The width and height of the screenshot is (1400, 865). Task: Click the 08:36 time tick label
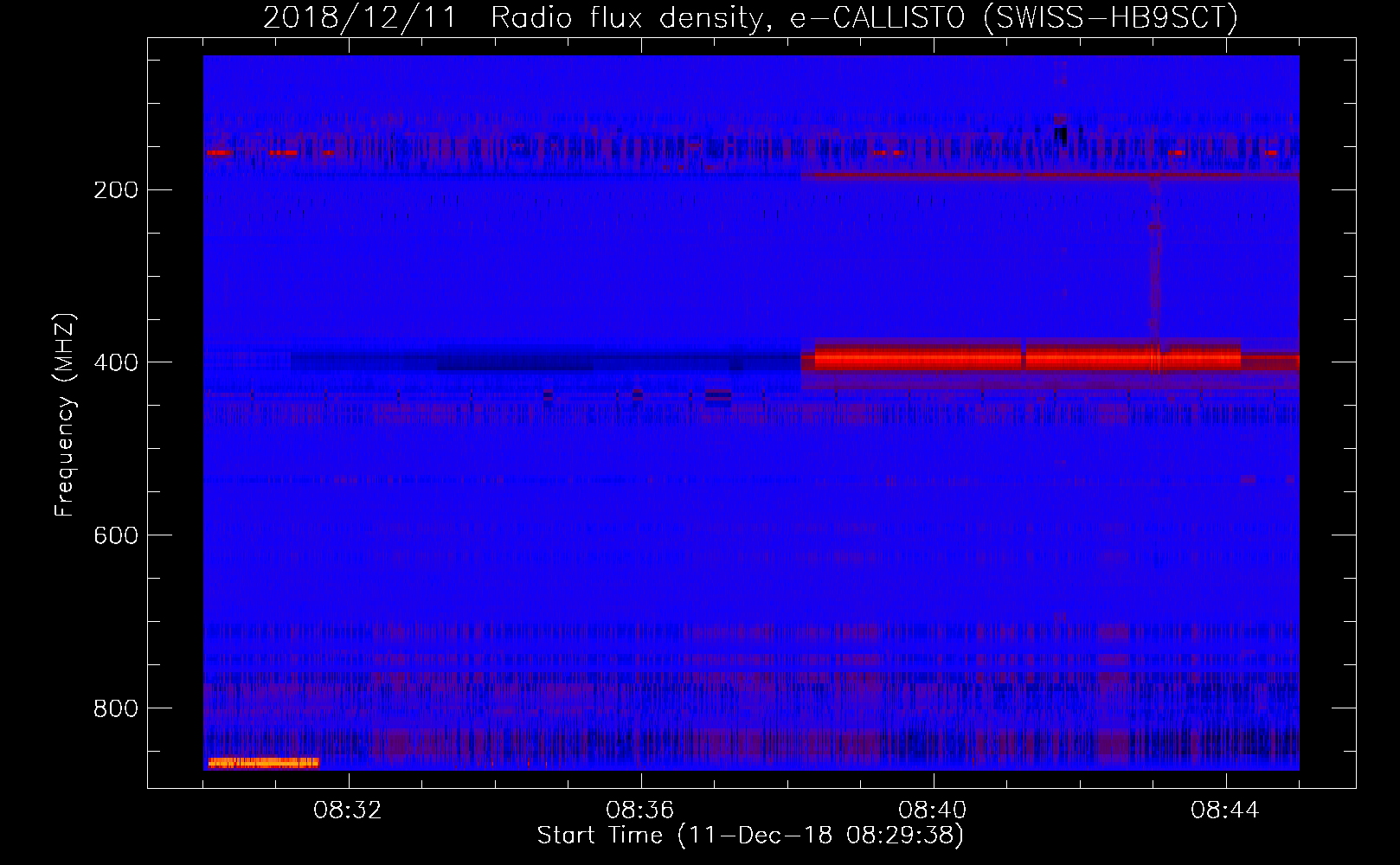640,811
